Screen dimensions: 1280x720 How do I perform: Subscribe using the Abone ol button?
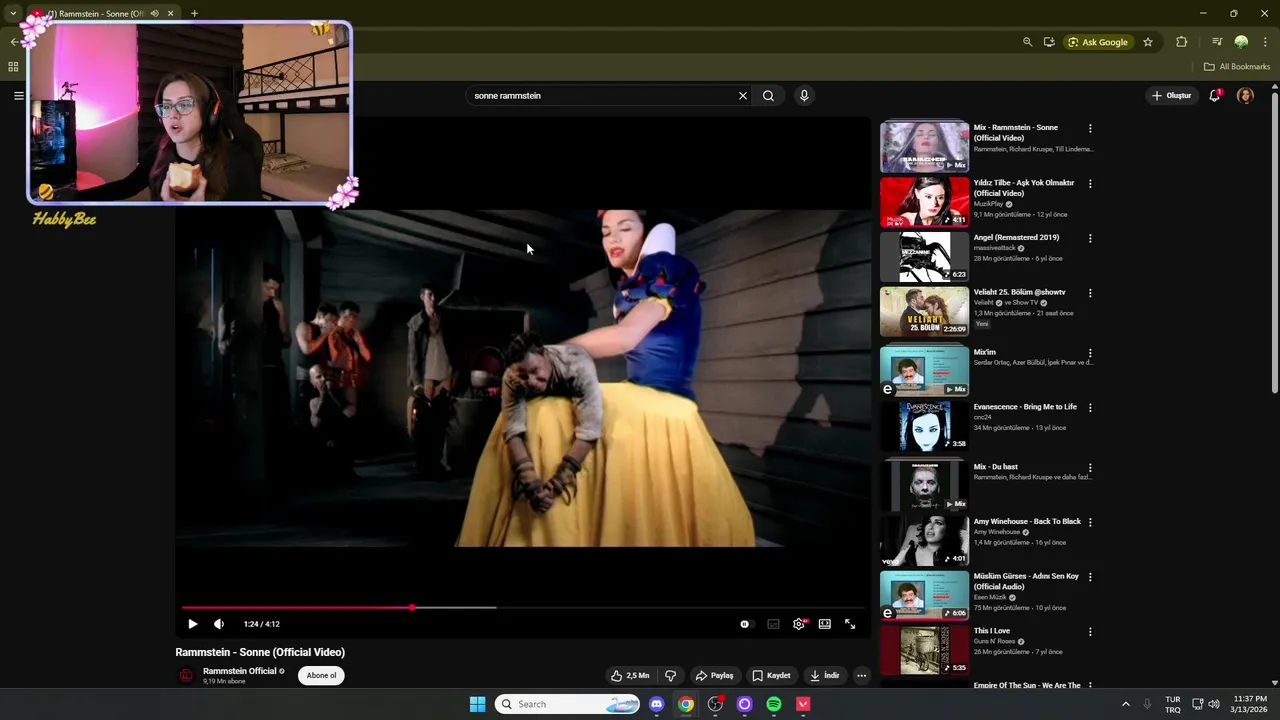tap(321, 676)
